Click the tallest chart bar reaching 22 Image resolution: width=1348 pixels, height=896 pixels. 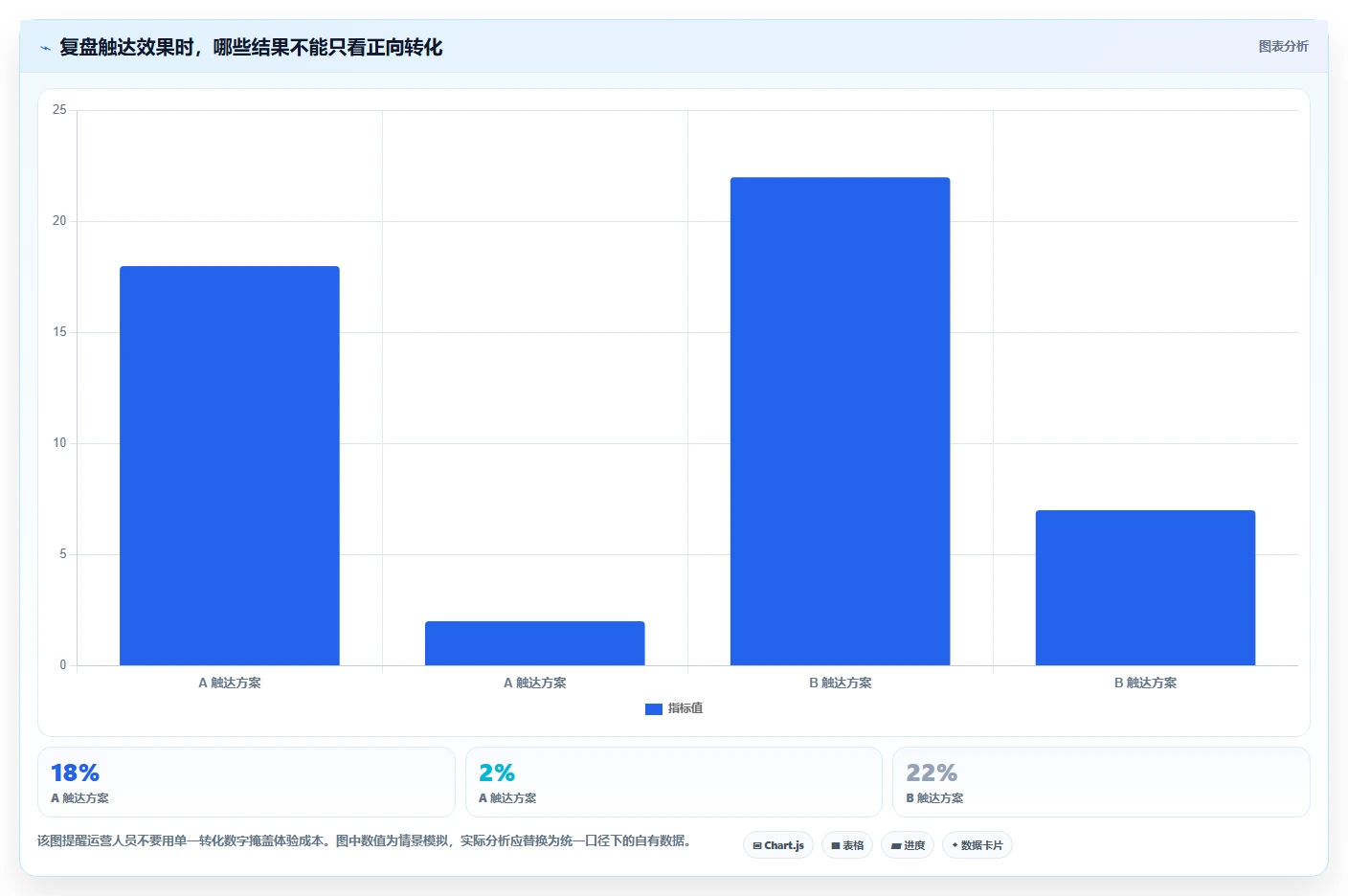point(840,421)
